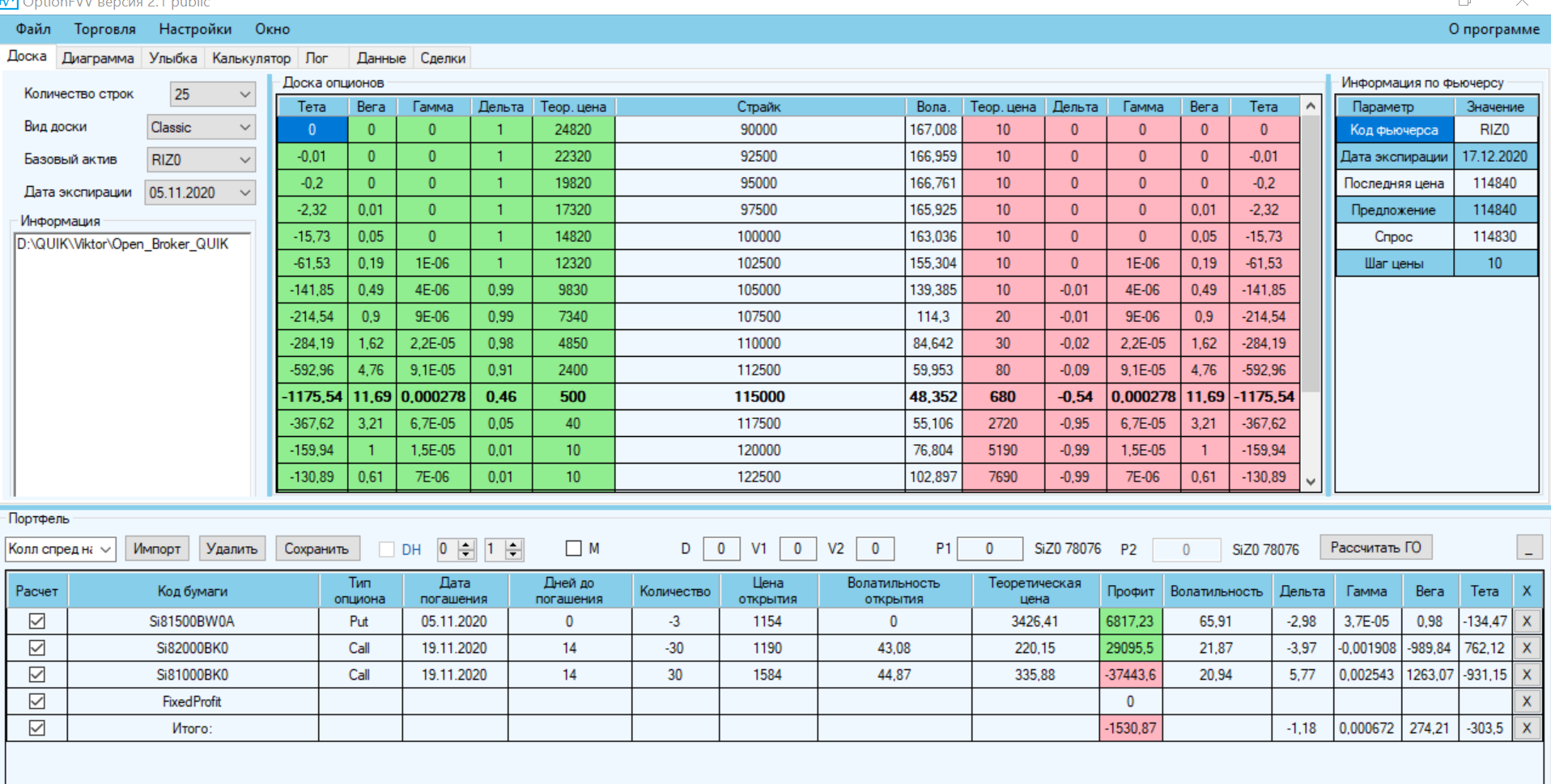Viewport: 1551px width, 784px height.
Task: Remove the Si81500BW0A row with its X button
Action: [x=1526, y=621]
